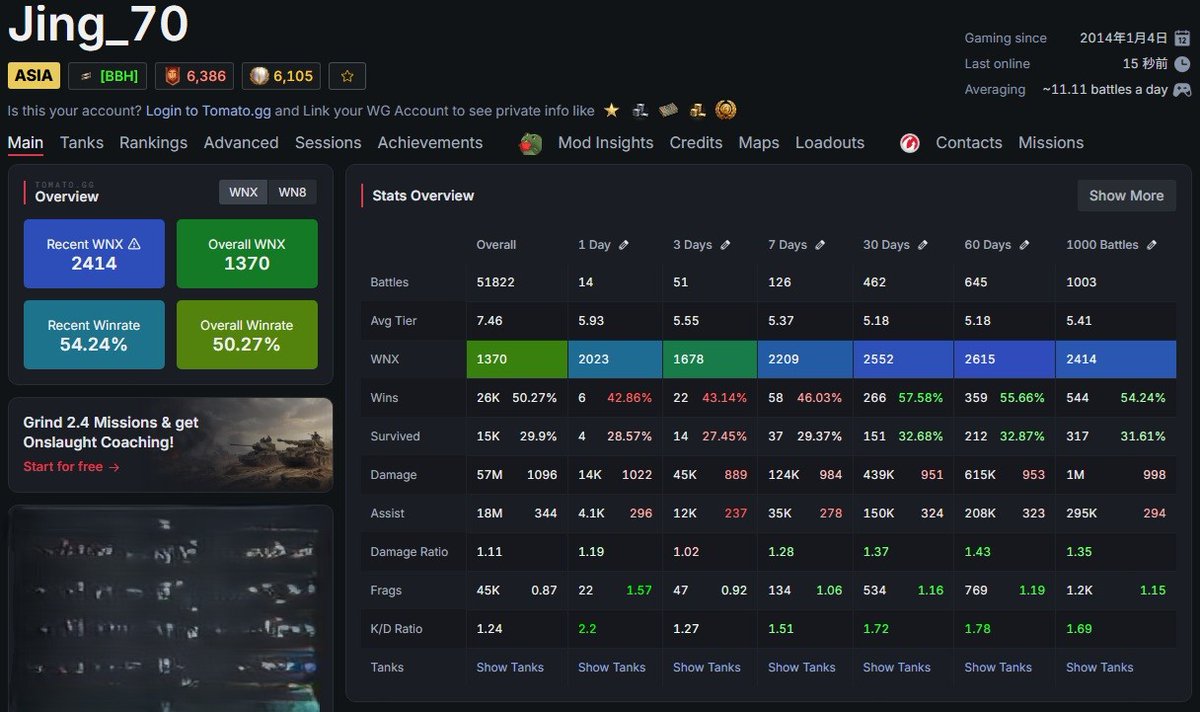Select the Recent Winrate 54.24% card
The image size is (1200, 712).
point(94,335)
